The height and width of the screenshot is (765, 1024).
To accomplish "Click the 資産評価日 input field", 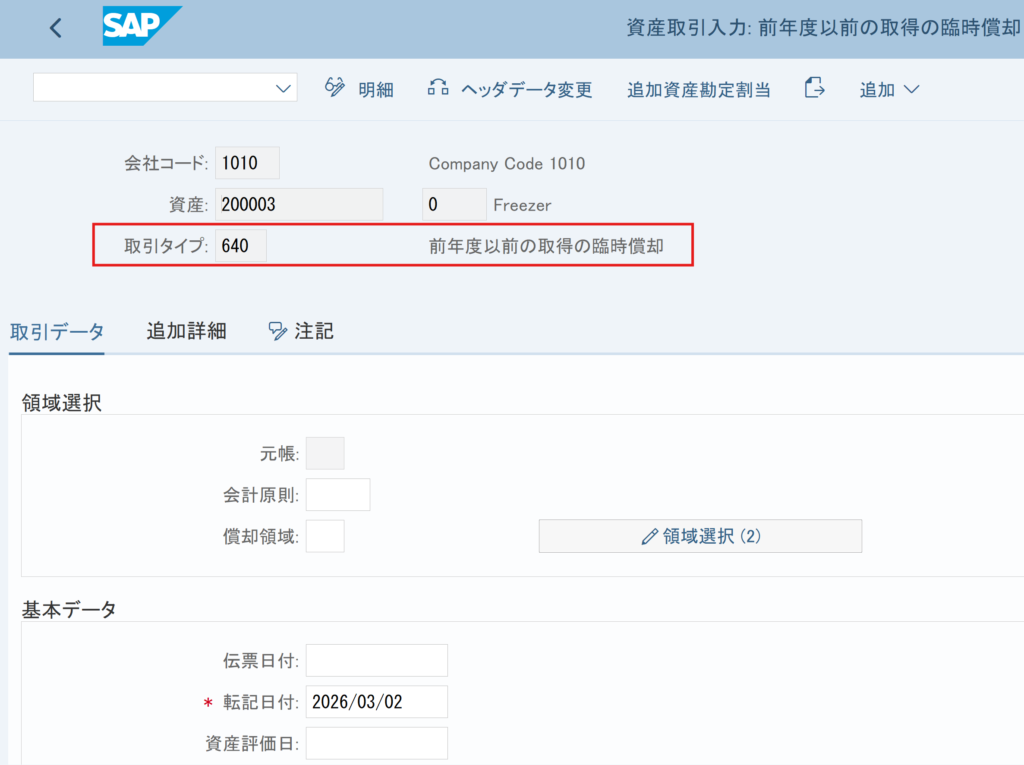I will click(377, 743).
